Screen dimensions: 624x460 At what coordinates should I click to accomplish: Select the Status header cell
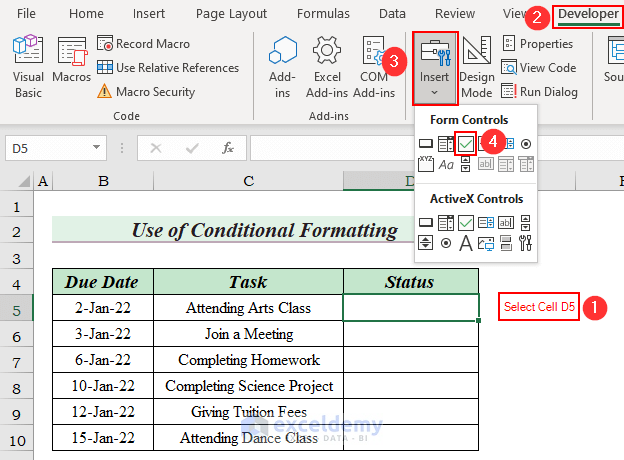[411, 282]
